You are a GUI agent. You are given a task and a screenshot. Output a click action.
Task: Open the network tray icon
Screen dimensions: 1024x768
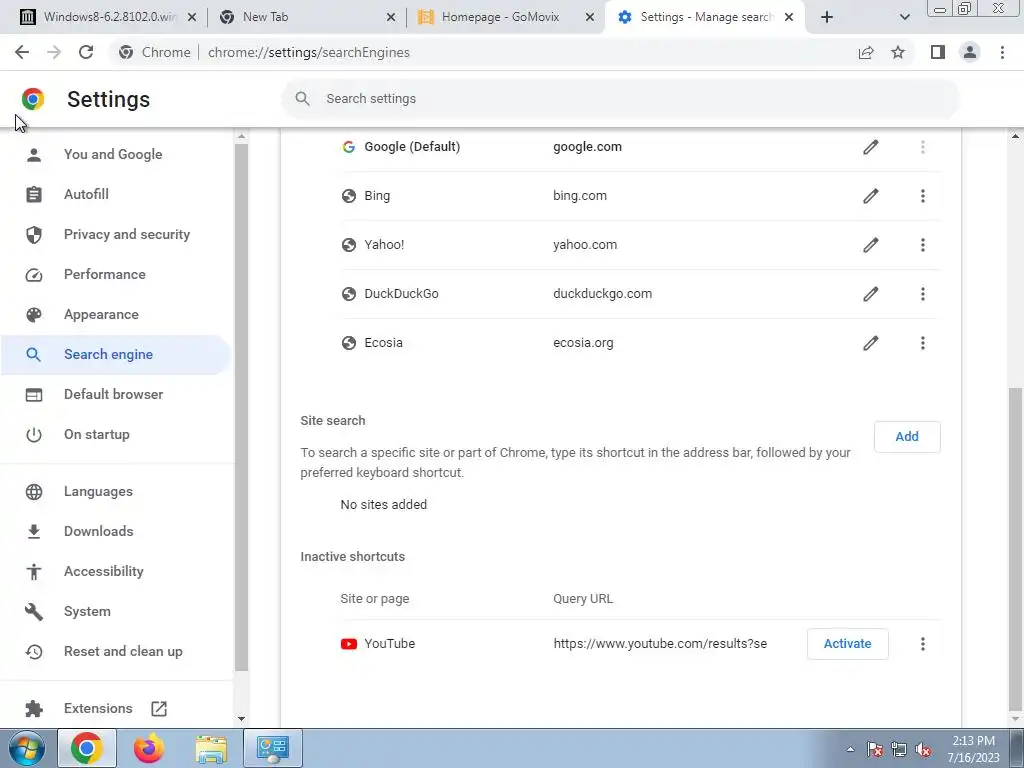pos(899,750)
